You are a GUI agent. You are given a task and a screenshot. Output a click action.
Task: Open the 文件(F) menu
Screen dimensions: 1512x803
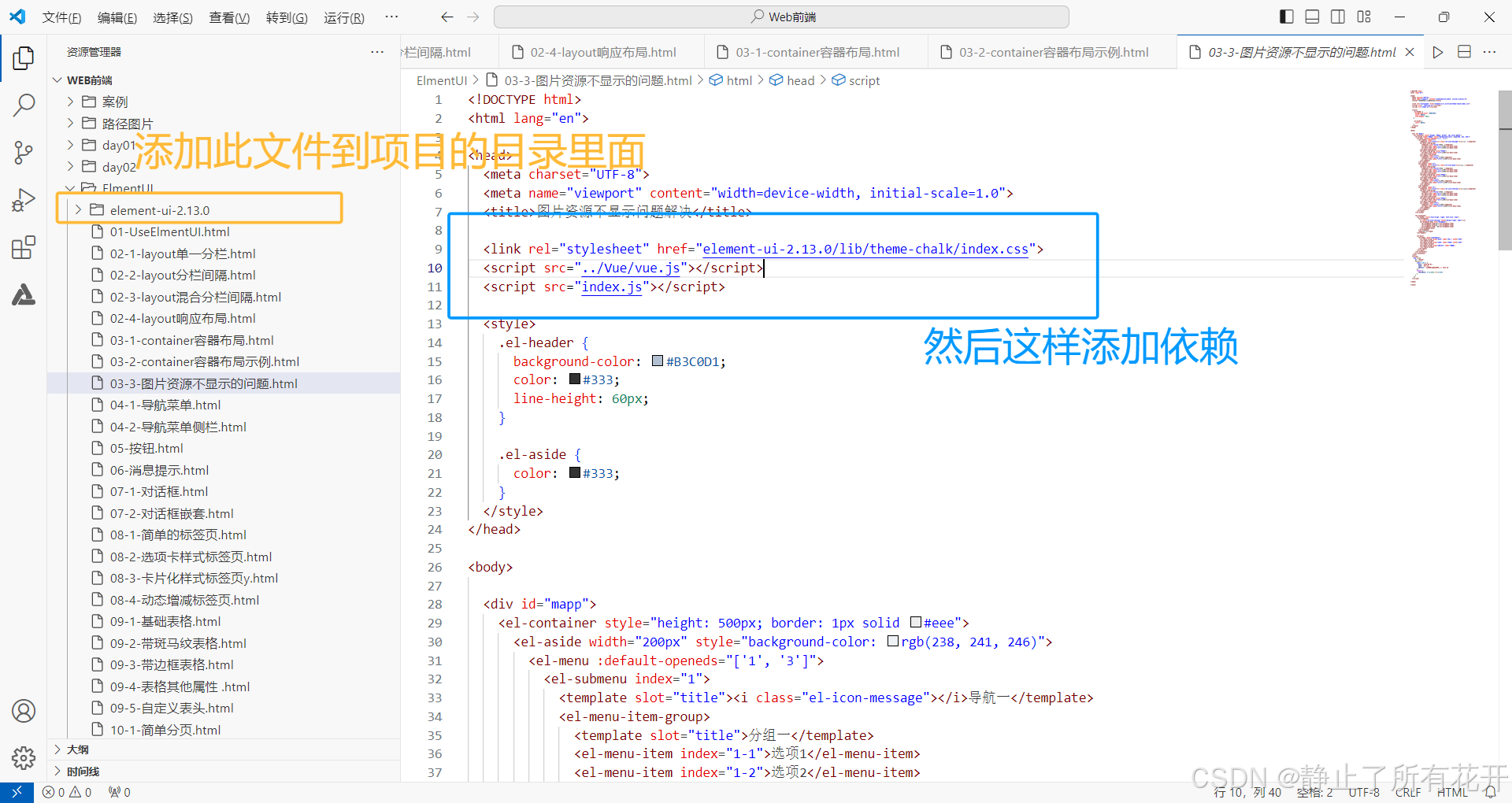[61, 17]
